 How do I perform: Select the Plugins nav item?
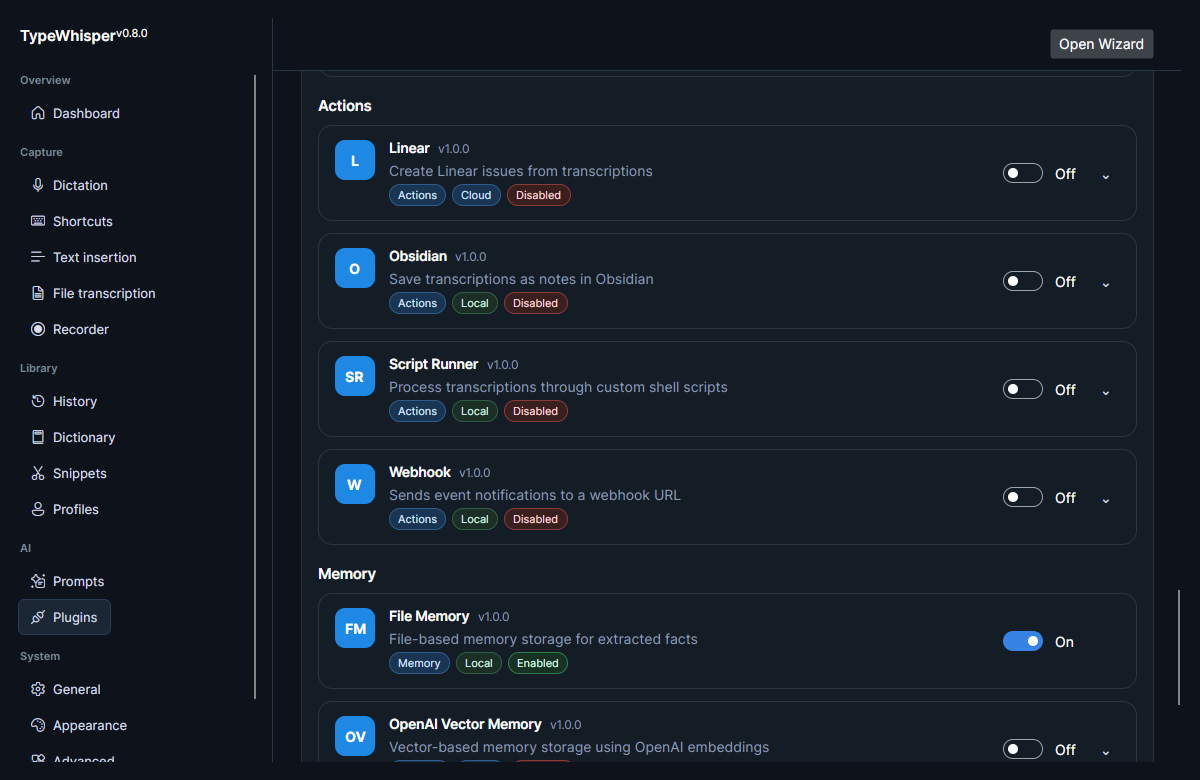tap(64, 617)
